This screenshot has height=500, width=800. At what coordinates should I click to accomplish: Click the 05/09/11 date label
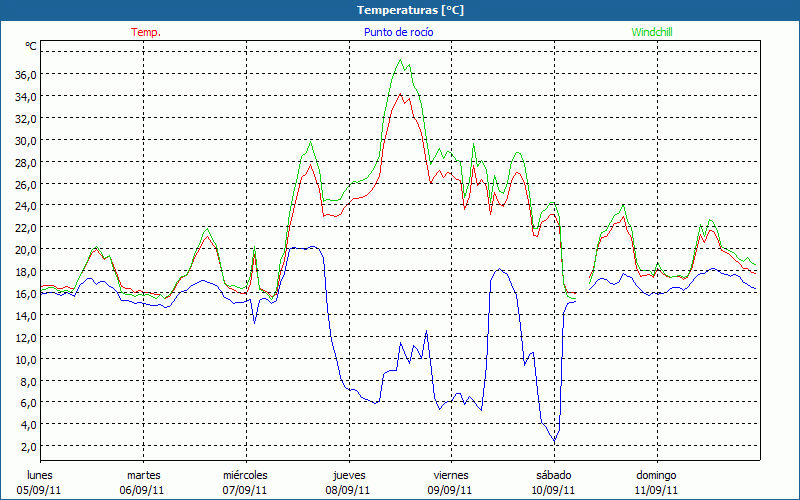(40, 490)
